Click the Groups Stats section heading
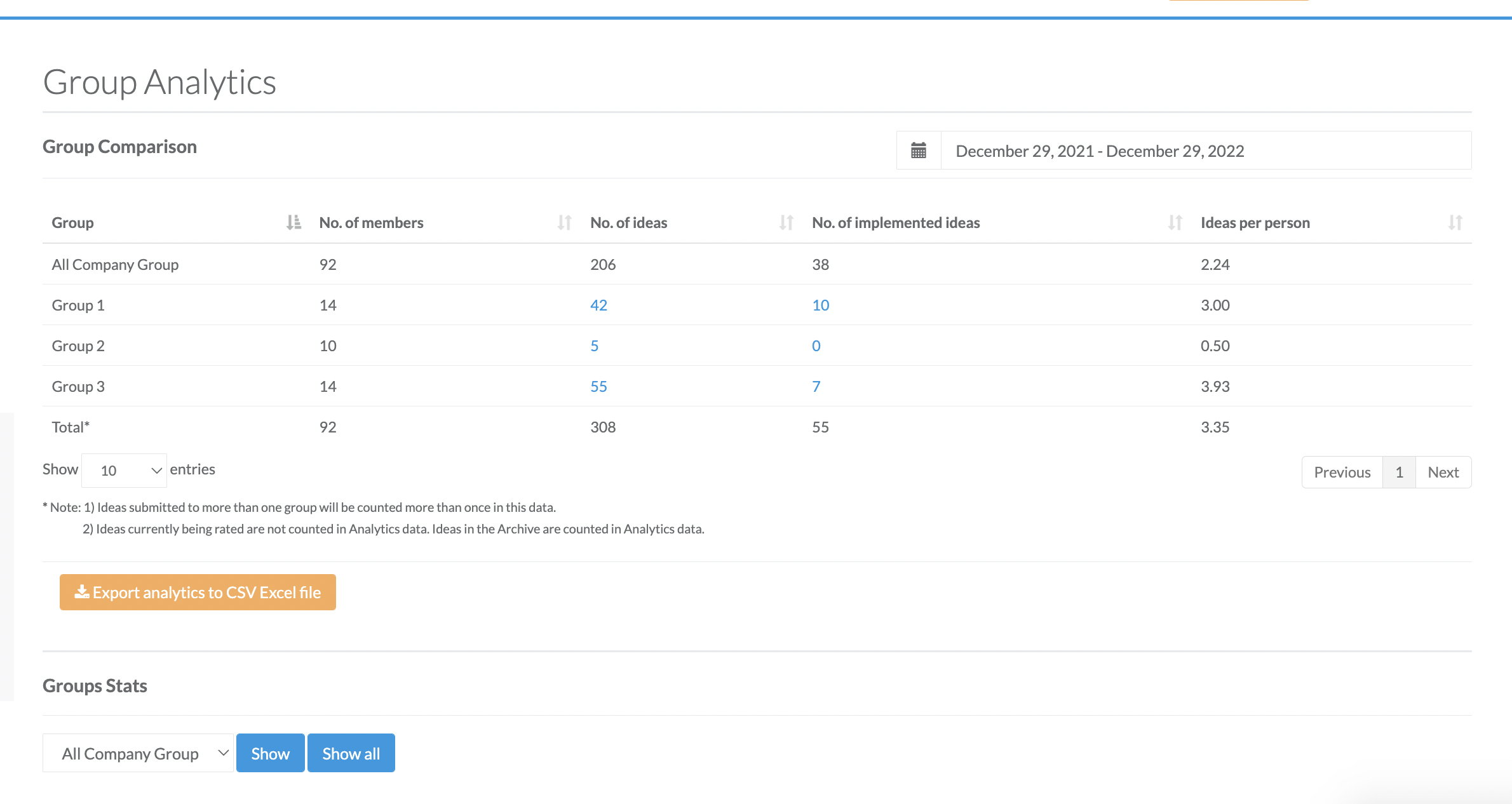The width and height of the screenshot is (1512, 804). coord(95,686)
